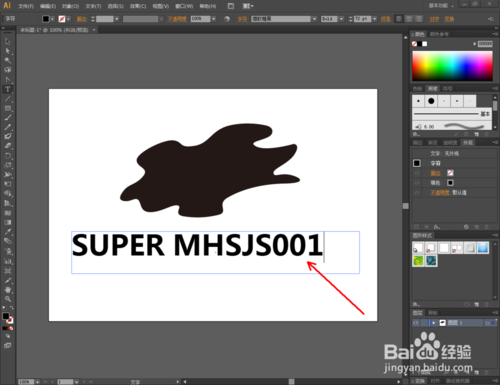Click the 段落 link in control bar

tap(386, 19)
